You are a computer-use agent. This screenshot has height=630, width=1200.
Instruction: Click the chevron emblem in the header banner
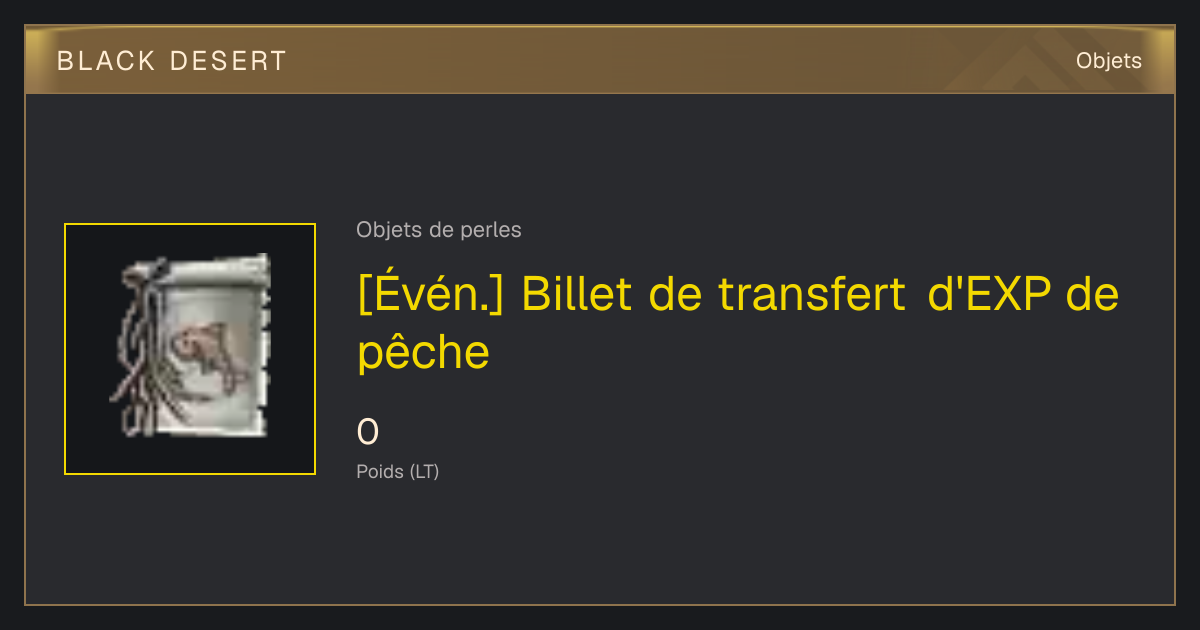(1010, 65)
